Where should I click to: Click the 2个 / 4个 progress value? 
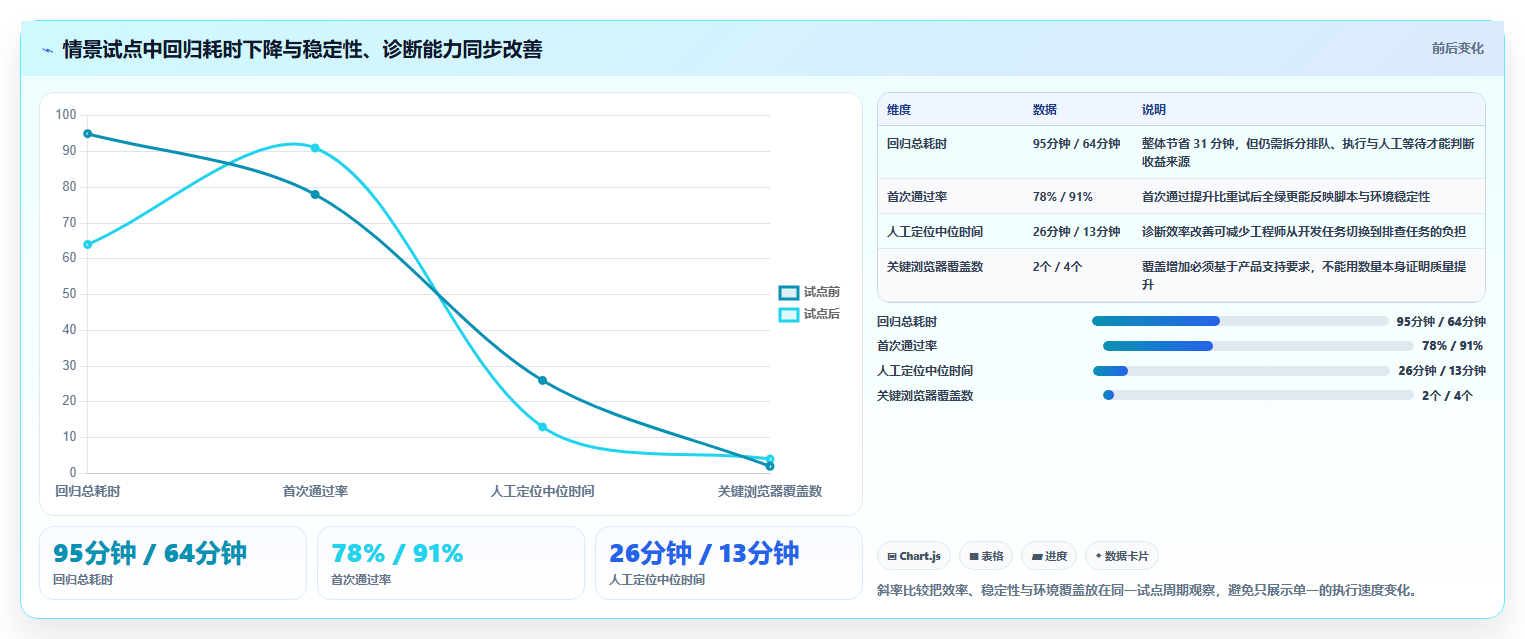[1447, 395]
